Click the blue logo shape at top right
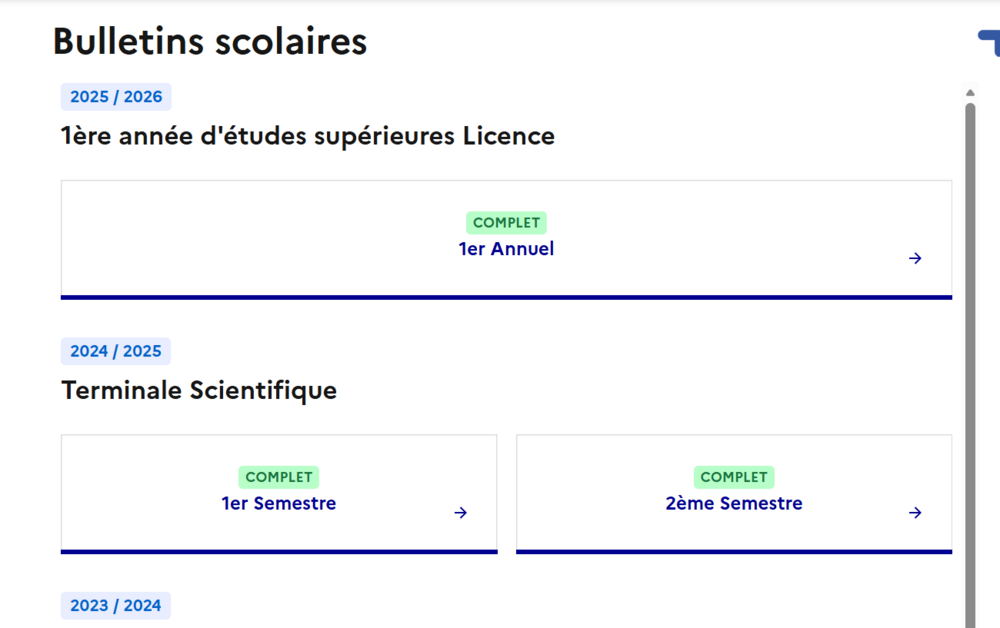 pos(990,42)
